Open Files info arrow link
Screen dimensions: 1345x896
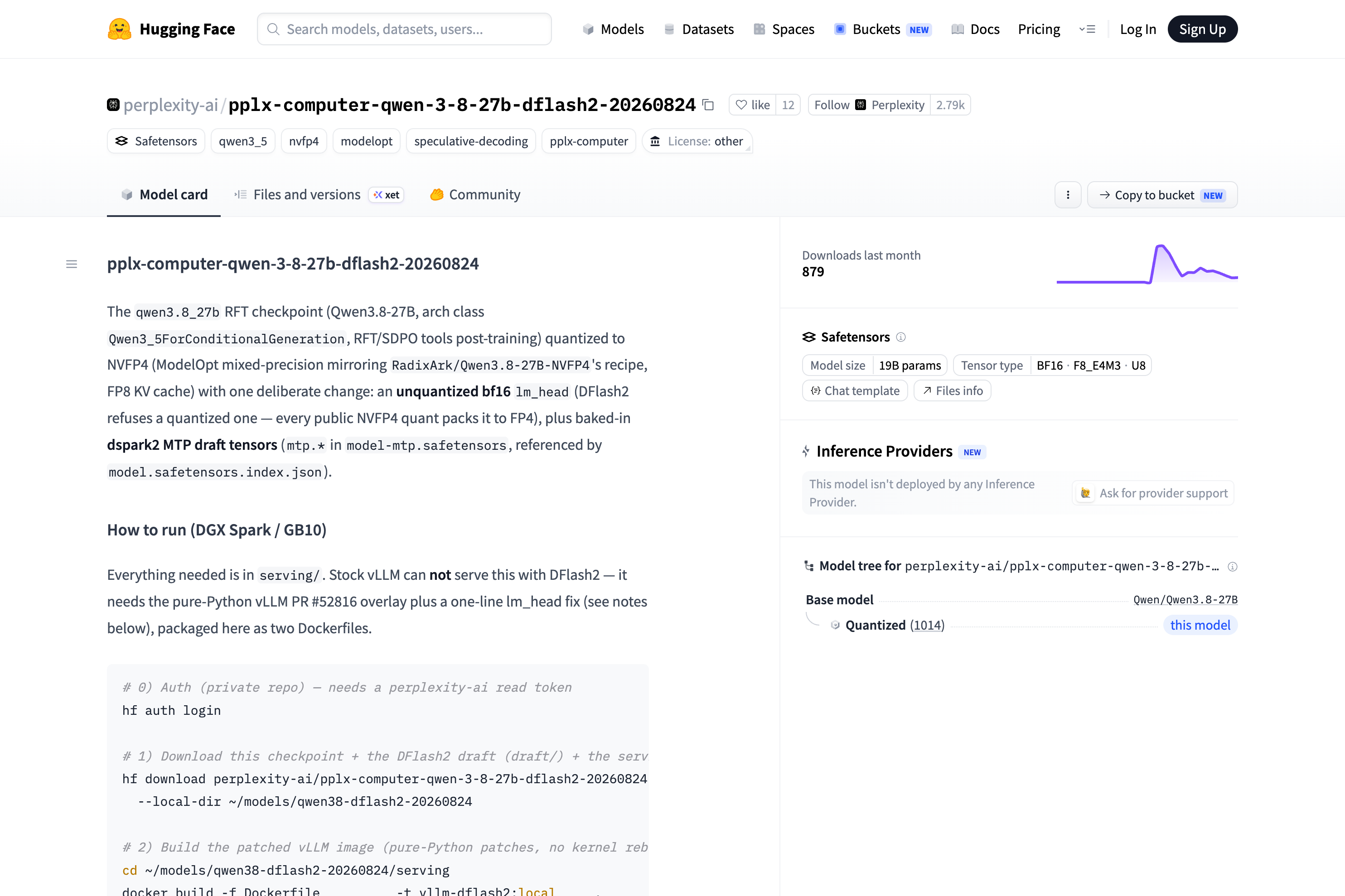tap(952, 391)
